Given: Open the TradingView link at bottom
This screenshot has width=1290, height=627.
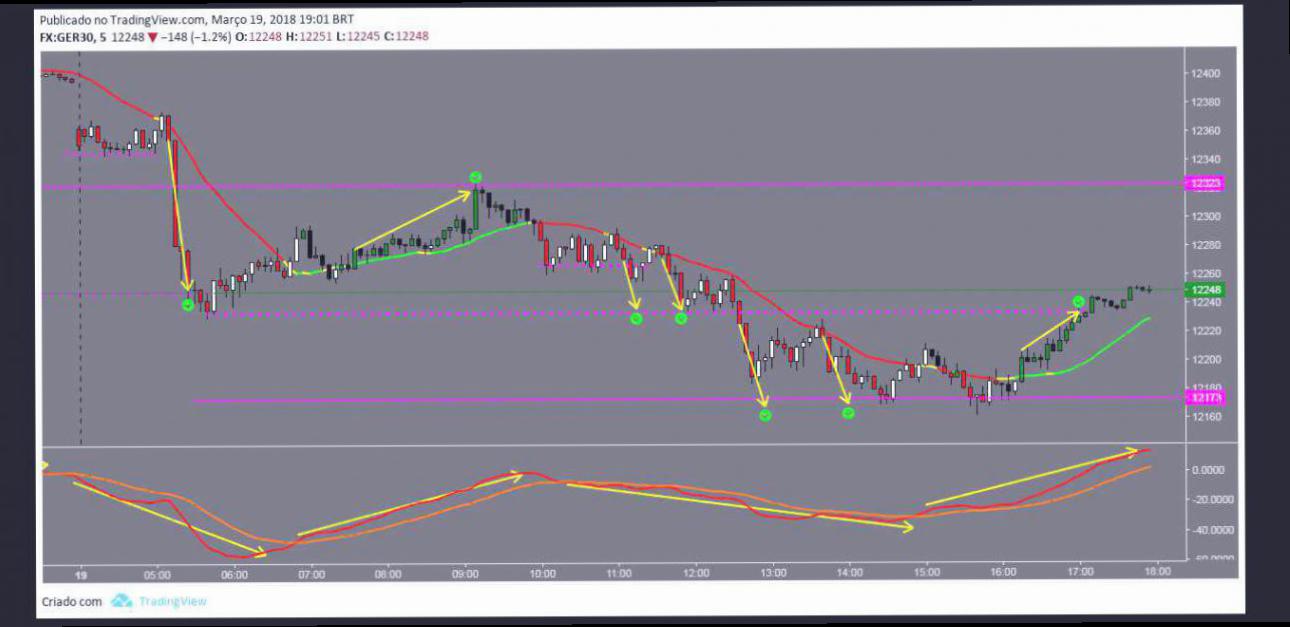Looking at the screenshot, I should click(173, 601).
